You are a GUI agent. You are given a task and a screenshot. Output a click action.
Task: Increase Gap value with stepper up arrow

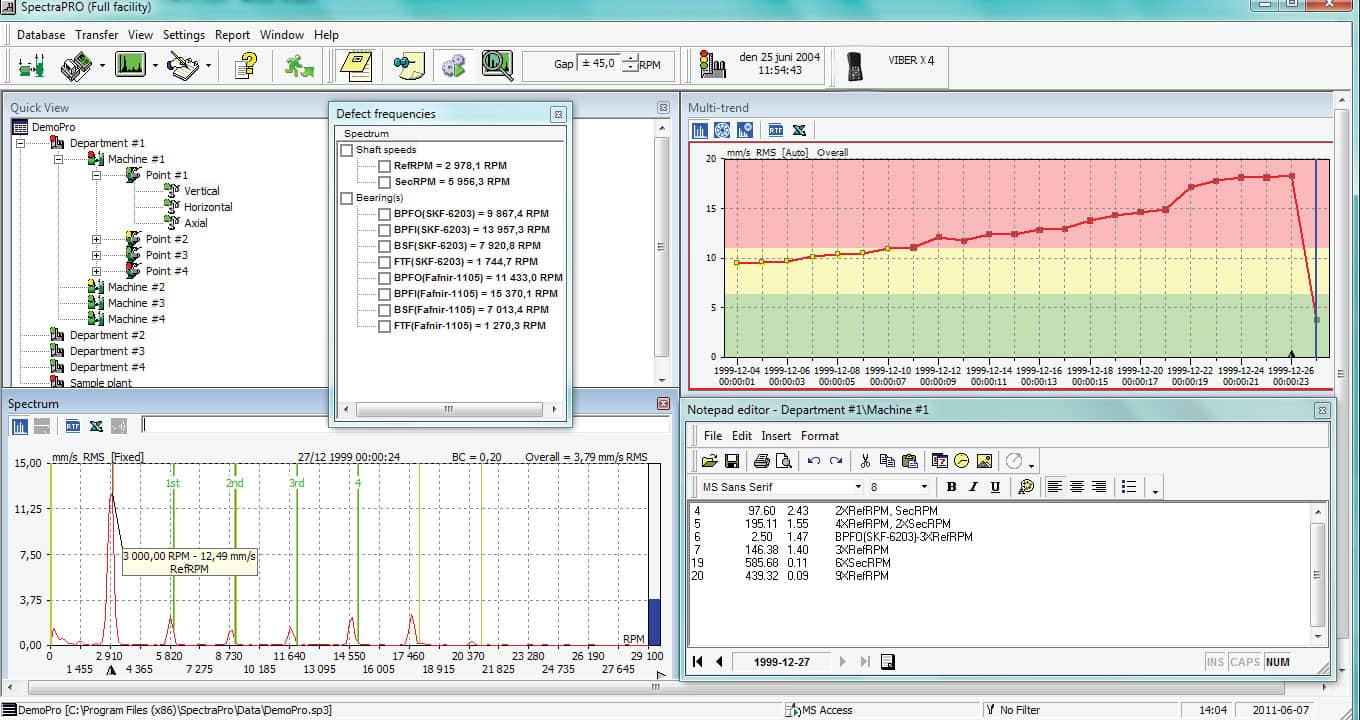[629, 59]
